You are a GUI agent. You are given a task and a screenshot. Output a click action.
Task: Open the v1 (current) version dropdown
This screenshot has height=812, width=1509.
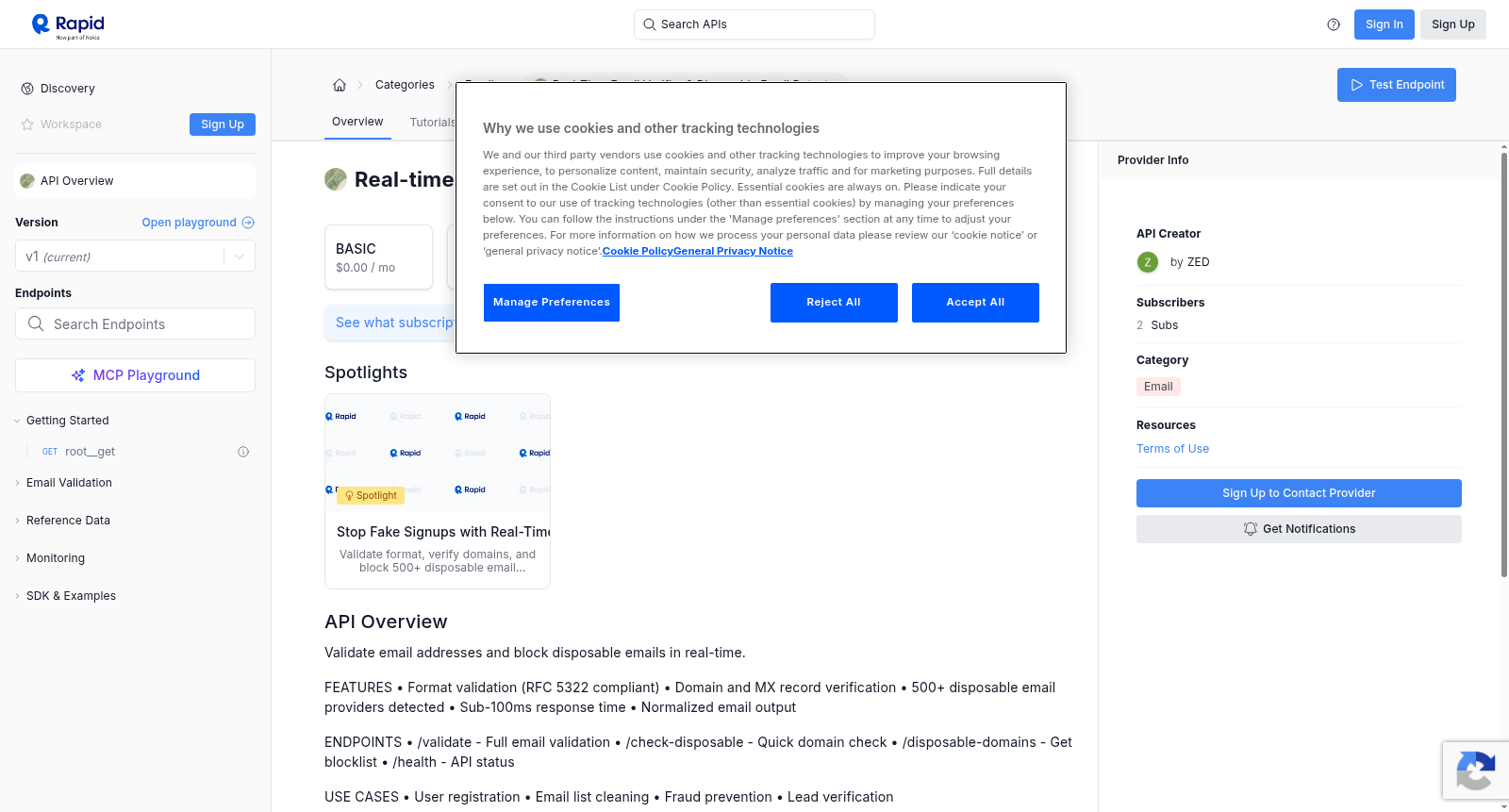(x=135, y=257)
